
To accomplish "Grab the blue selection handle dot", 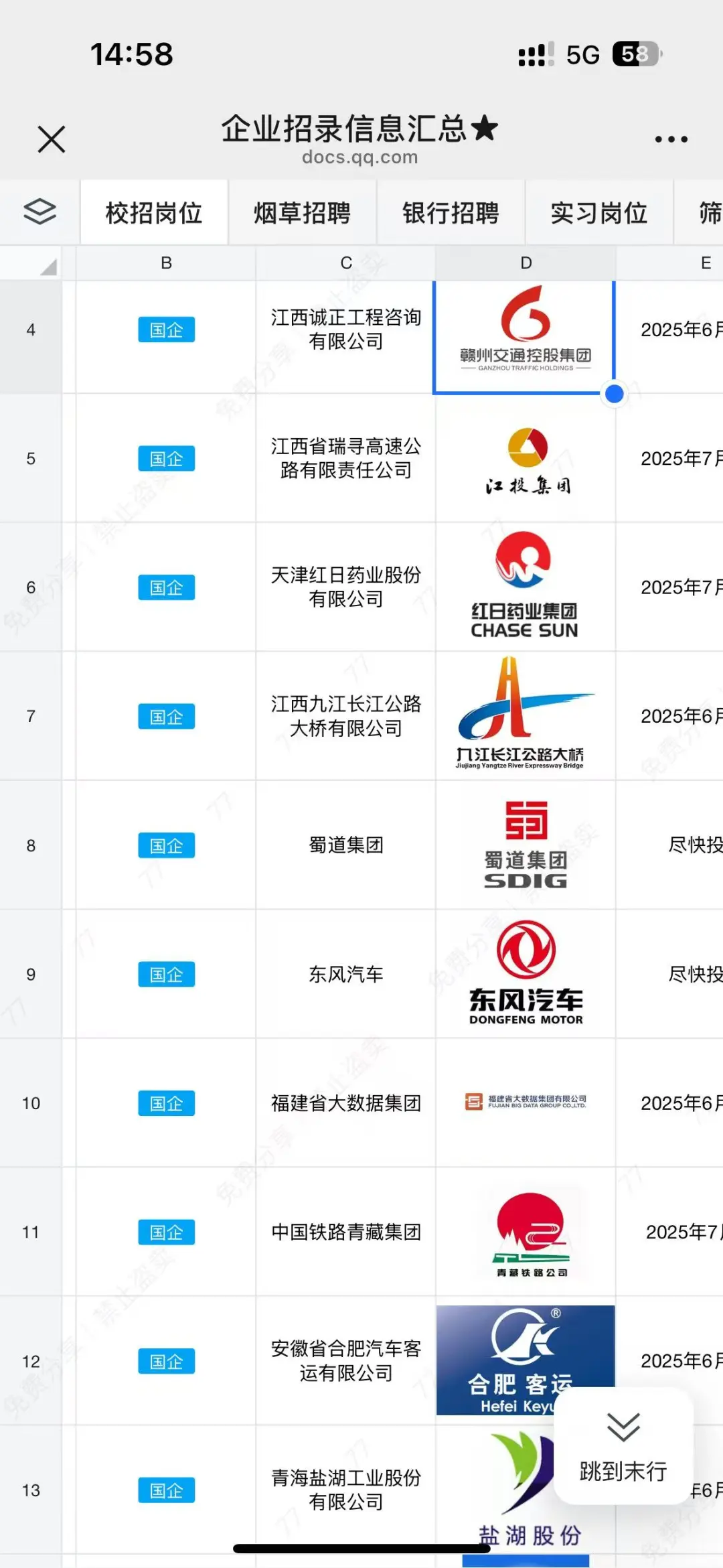I will [x=614, y=394].
